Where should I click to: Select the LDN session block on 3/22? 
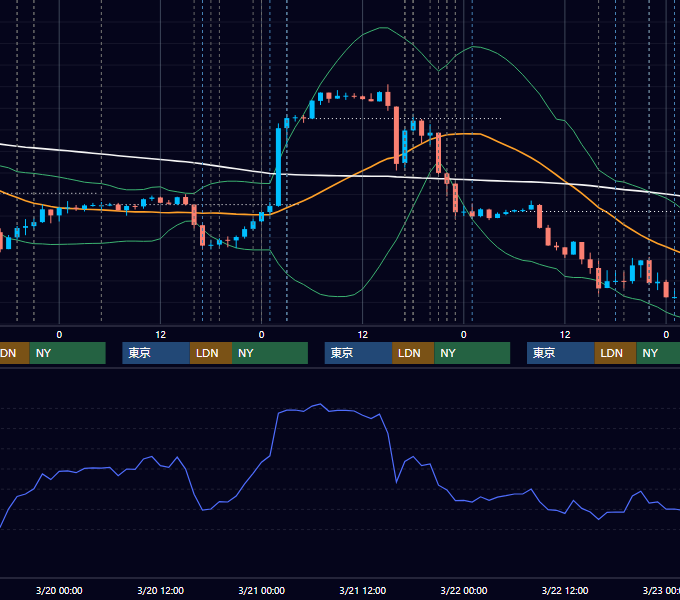click(x=615, y=353)
